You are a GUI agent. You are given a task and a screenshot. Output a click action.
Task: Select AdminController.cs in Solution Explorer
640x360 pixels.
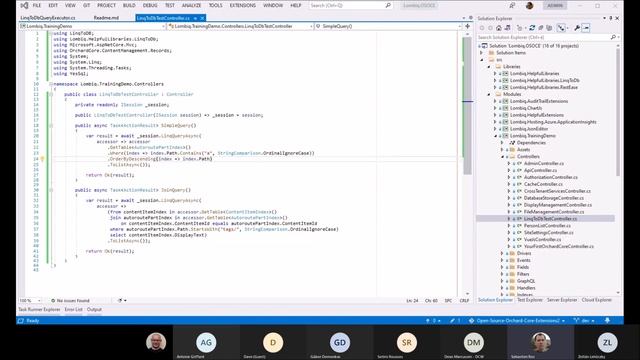(x=543, y=163)
